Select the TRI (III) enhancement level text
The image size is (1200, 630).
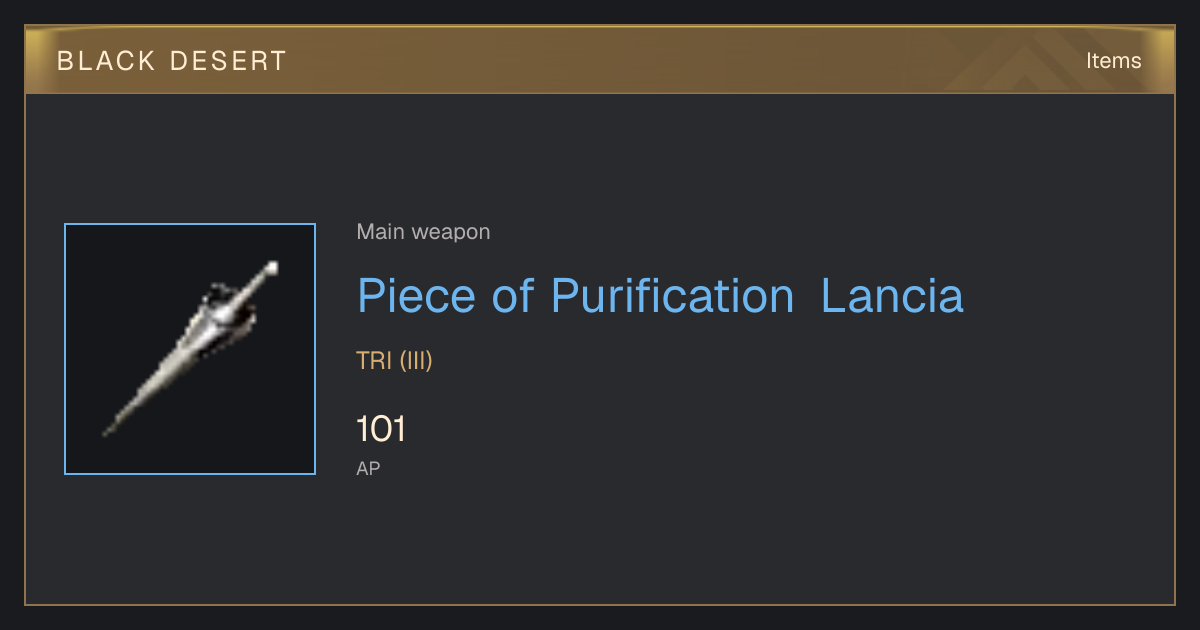click(394, 361)
